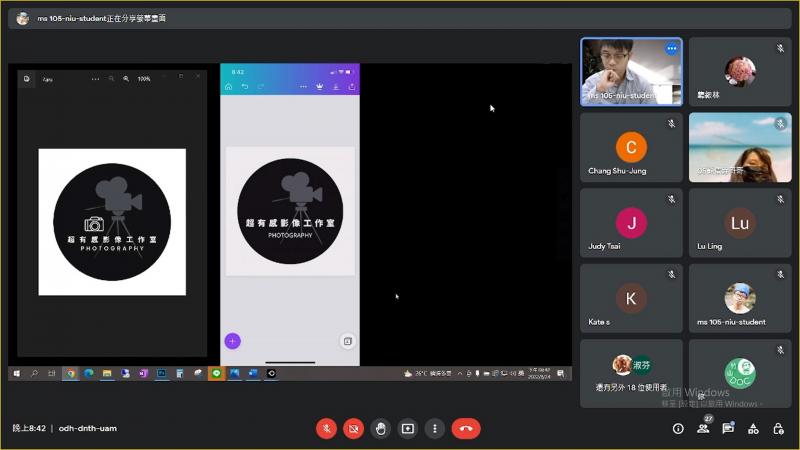Open options on ms 105-niu-student presenter tile

coord(671,48)
